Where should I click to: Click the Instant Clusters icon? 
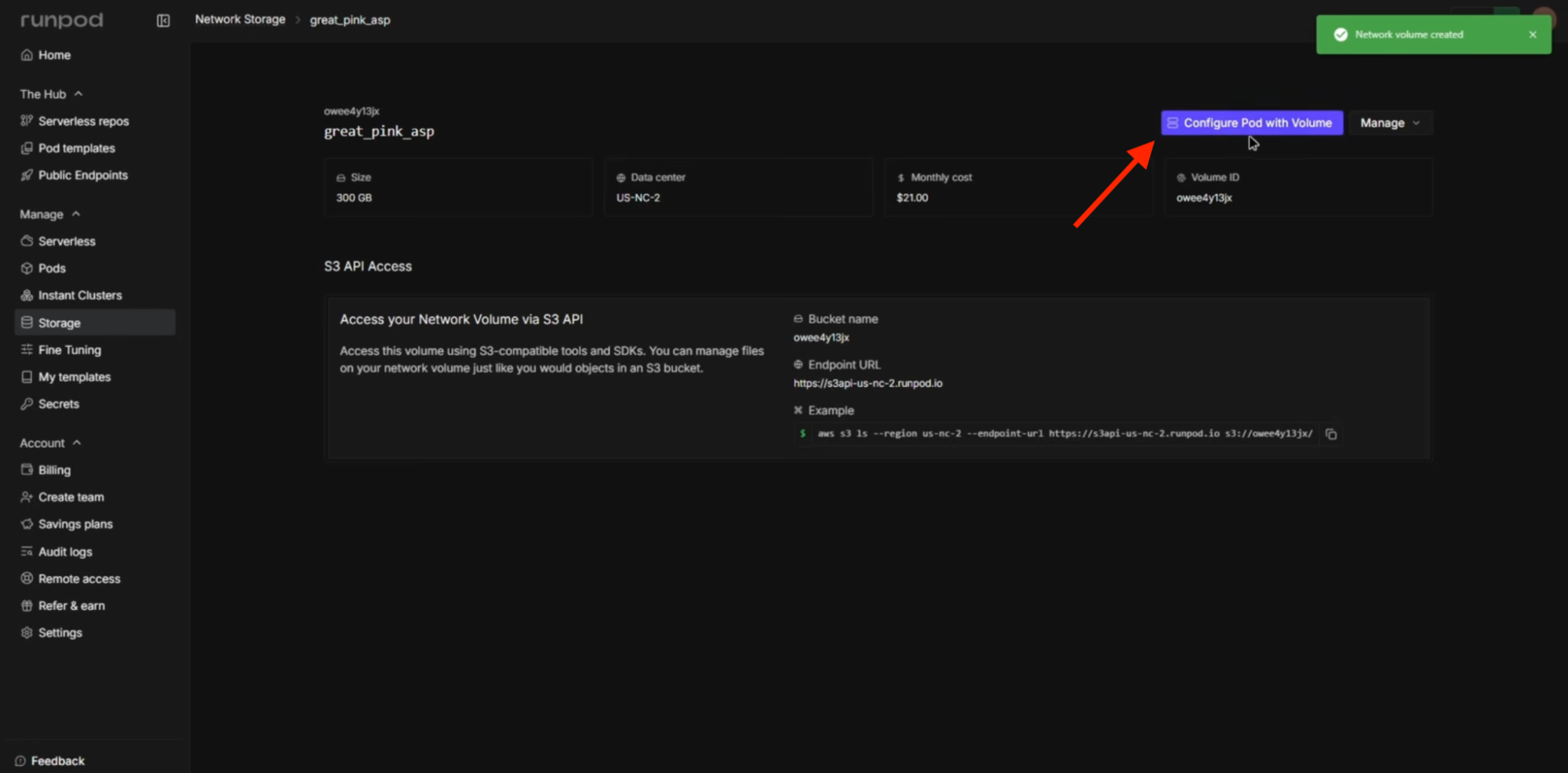pos(27,295)
